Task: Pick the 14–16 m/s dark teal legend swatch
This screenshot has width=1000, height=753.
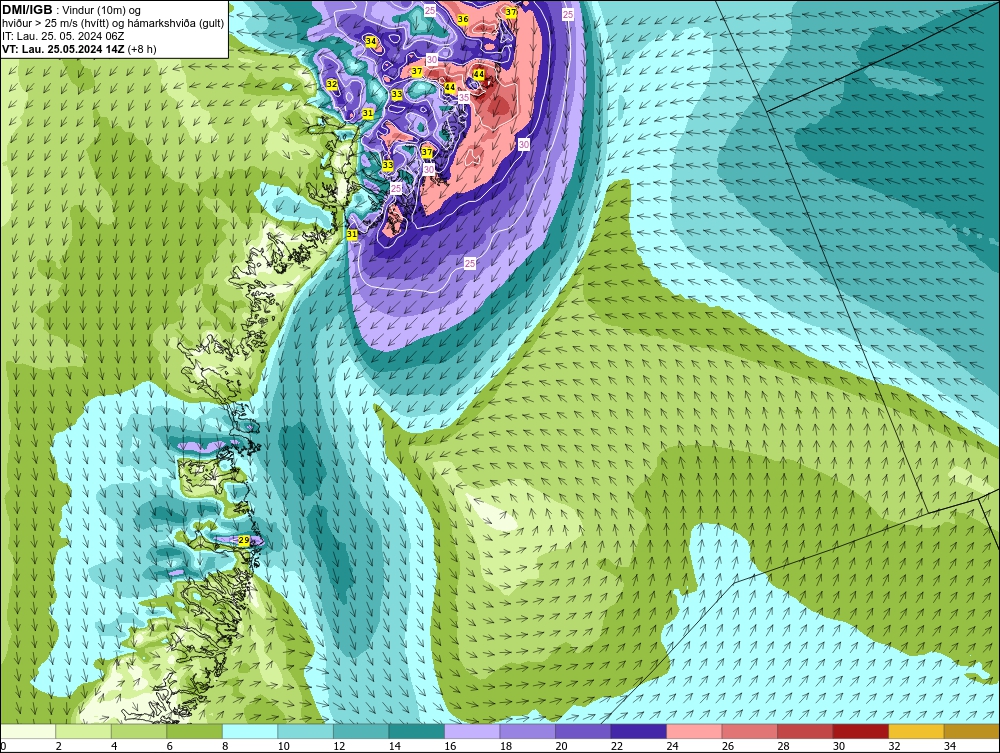Action: [416, 731]
